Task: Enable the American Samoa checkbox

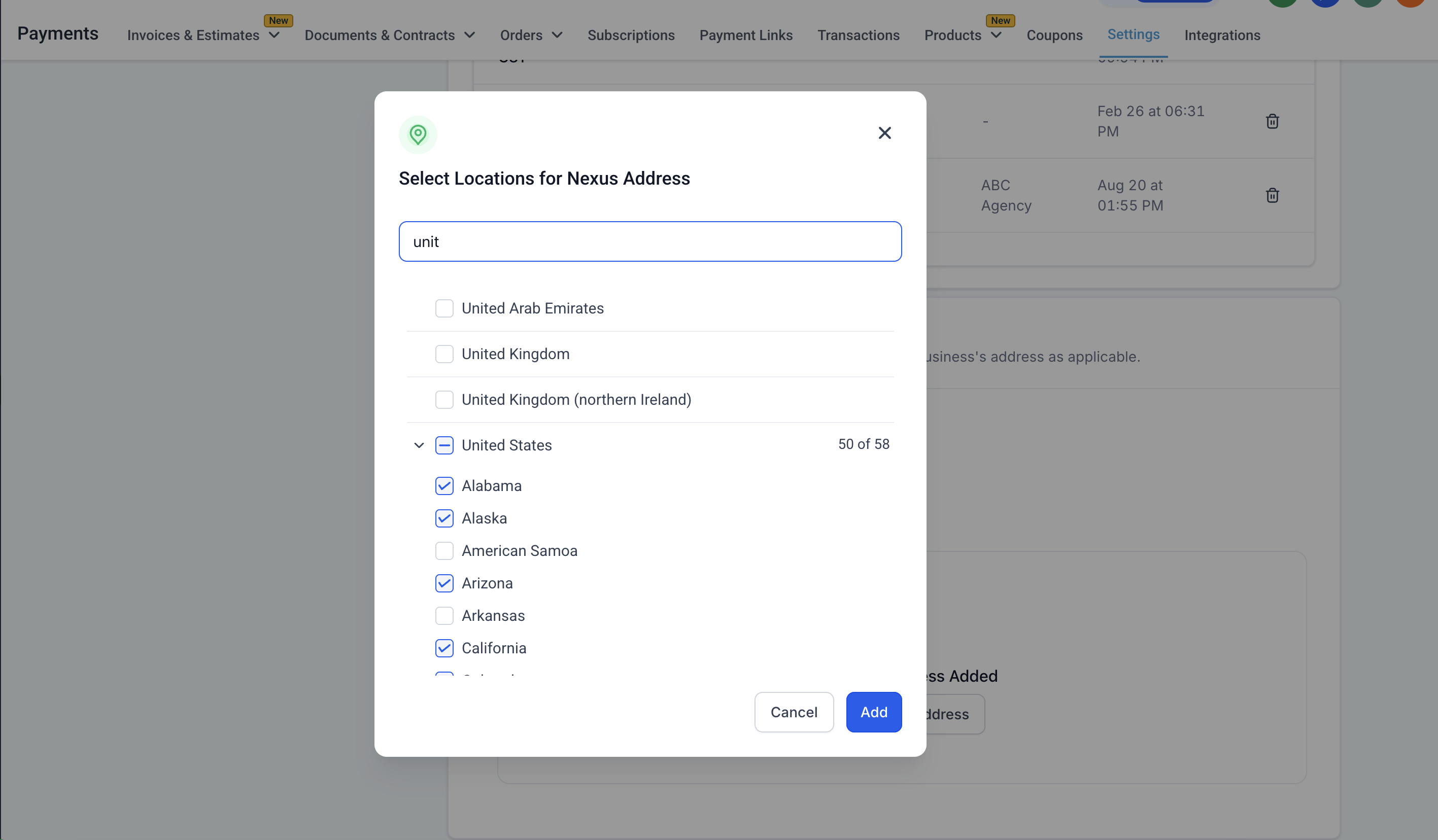Action: click(444, 551)
